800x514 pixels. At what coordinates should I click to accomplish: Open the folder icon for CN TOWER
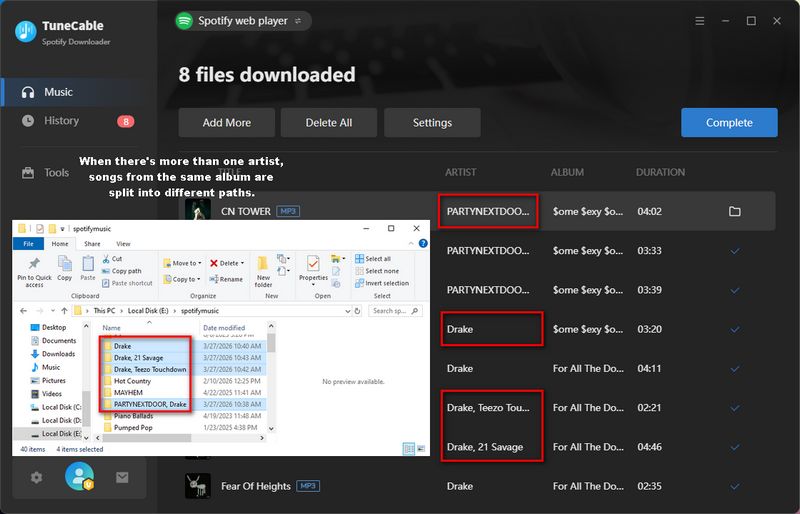[x=734, y=212]
